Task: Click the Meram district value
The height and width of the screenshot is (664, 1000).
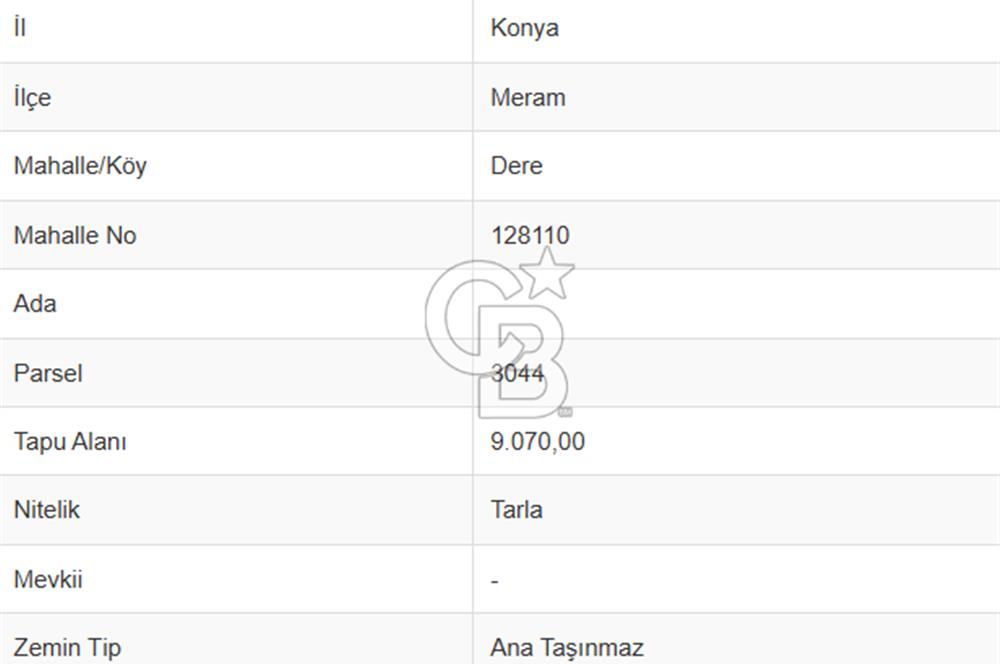Action: point(528,98)
